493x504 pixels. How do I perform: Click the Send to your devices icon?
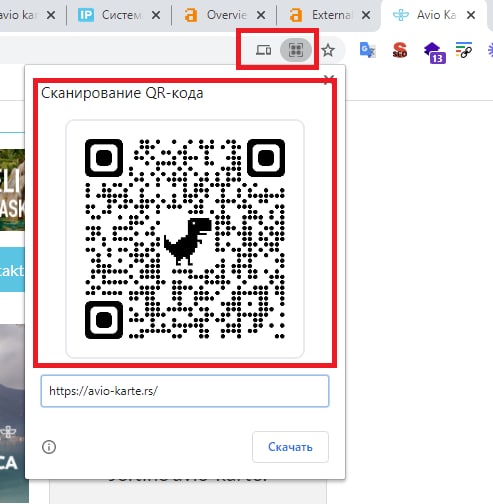[x=263, y=50]
